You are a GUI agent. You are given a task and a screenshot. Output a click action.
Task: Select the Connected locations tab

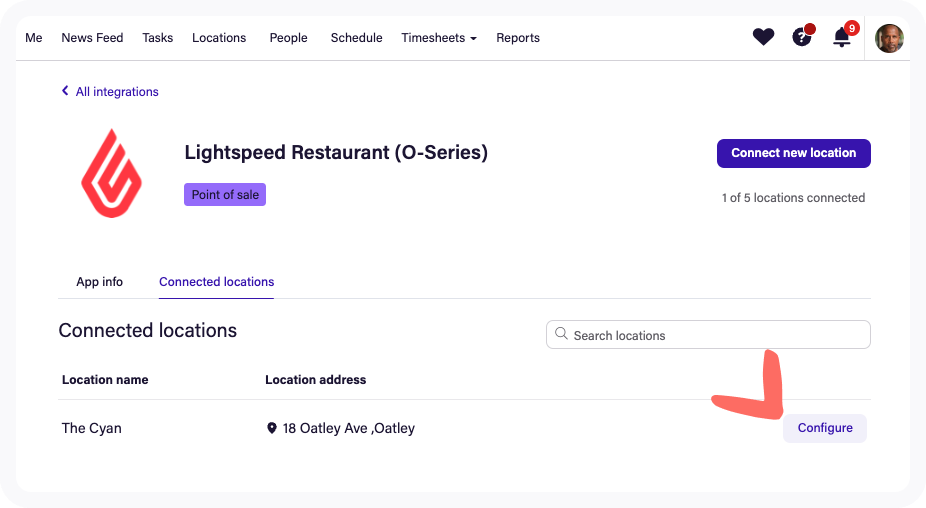pyautogui.click(x=216, y=282)
